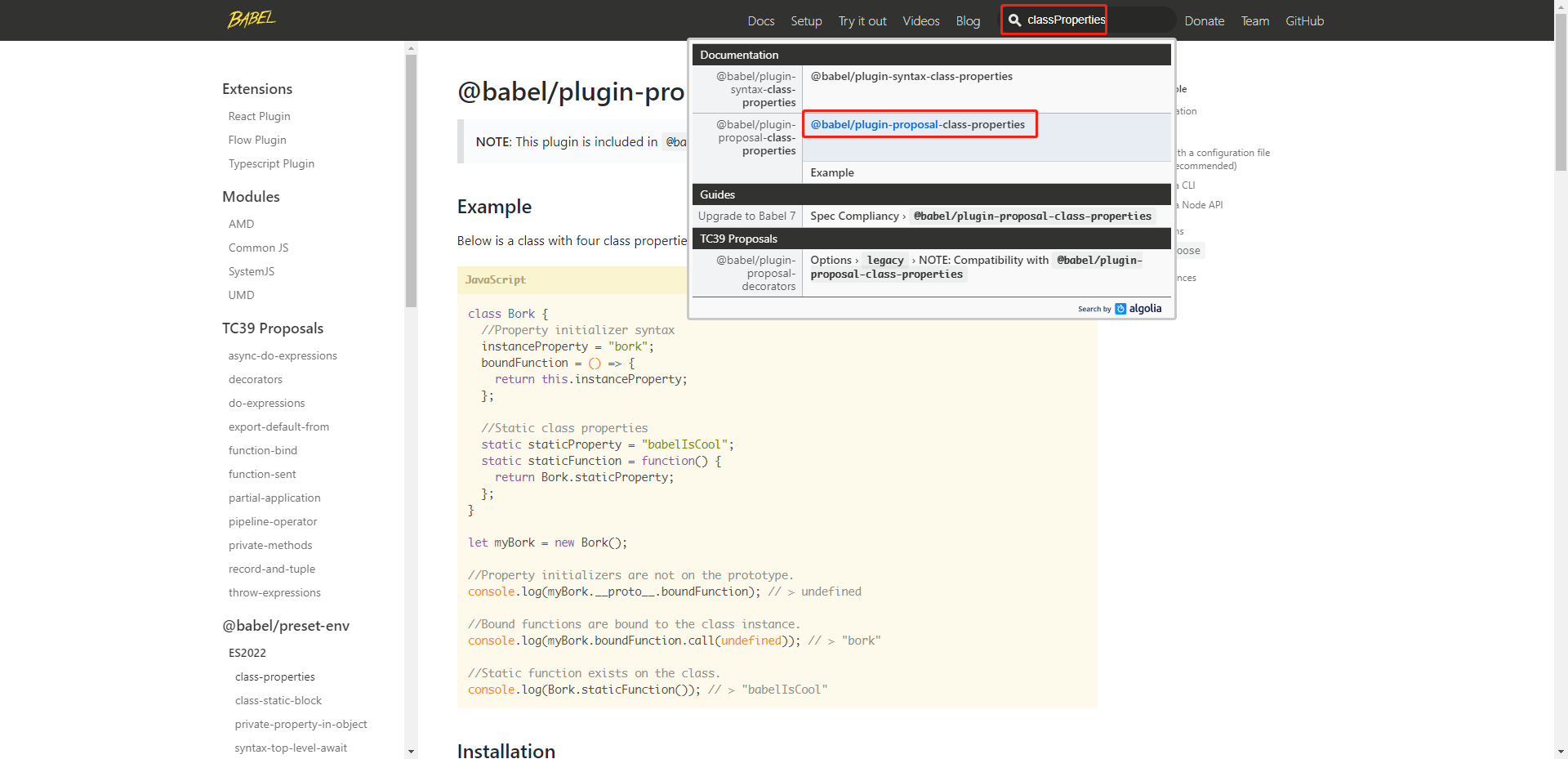Click the sidebar scrollbar thumb
This screenshot has width=1568, height=759.
click(411, 181)
